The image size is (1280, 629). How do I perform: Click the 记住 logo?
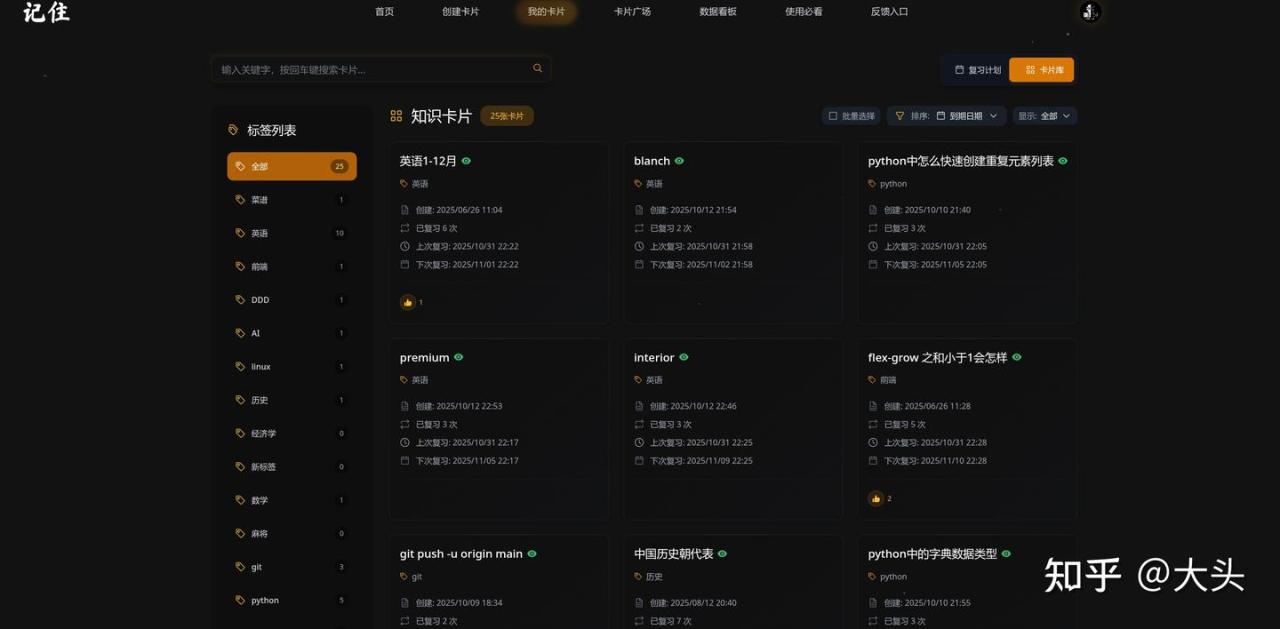[46, 13]
